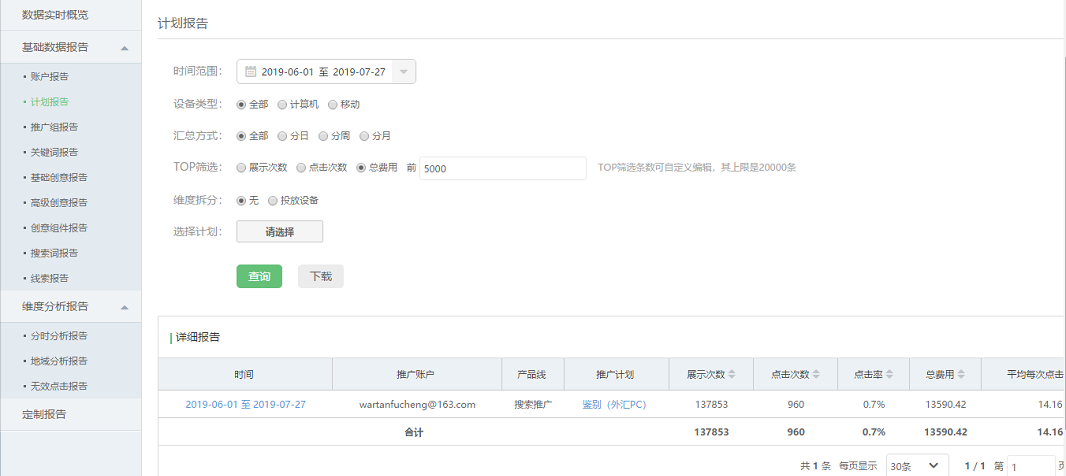Image resolution: width=1066 pixels, height=476 pixels.
Task: Click the 13590.42 cost cell in data row
Action: [945, 405]
